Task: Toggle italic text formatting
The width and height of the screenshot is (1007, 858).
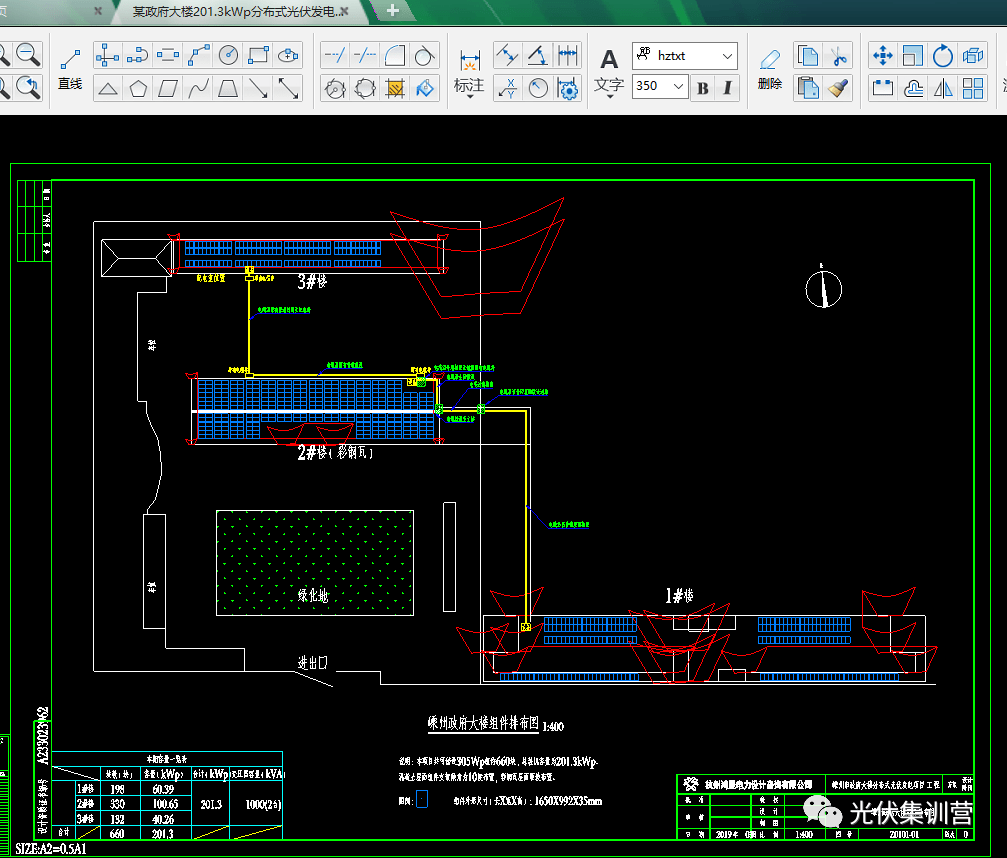Action: click(x=727, y=87)
